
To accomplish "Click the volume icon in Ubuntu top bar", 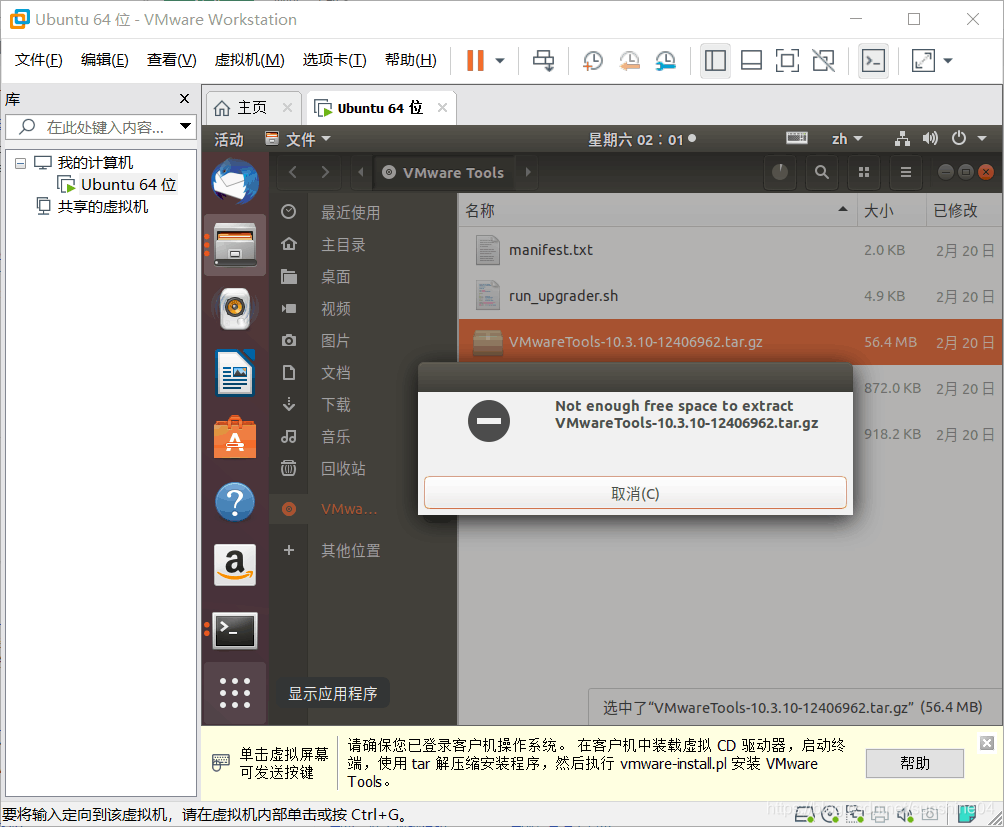I will 930,138.
